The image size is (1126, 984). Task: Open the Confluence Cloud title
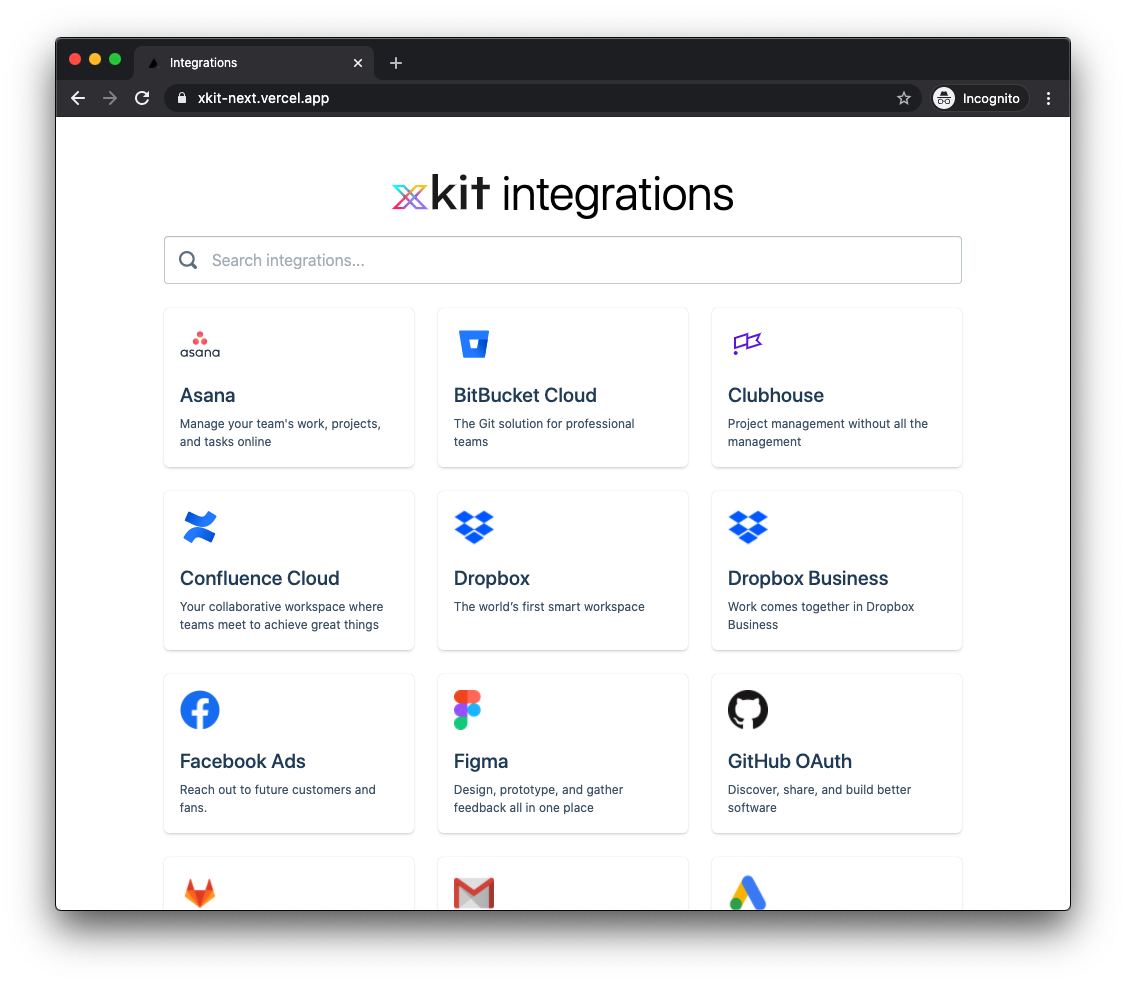[259, 579]
